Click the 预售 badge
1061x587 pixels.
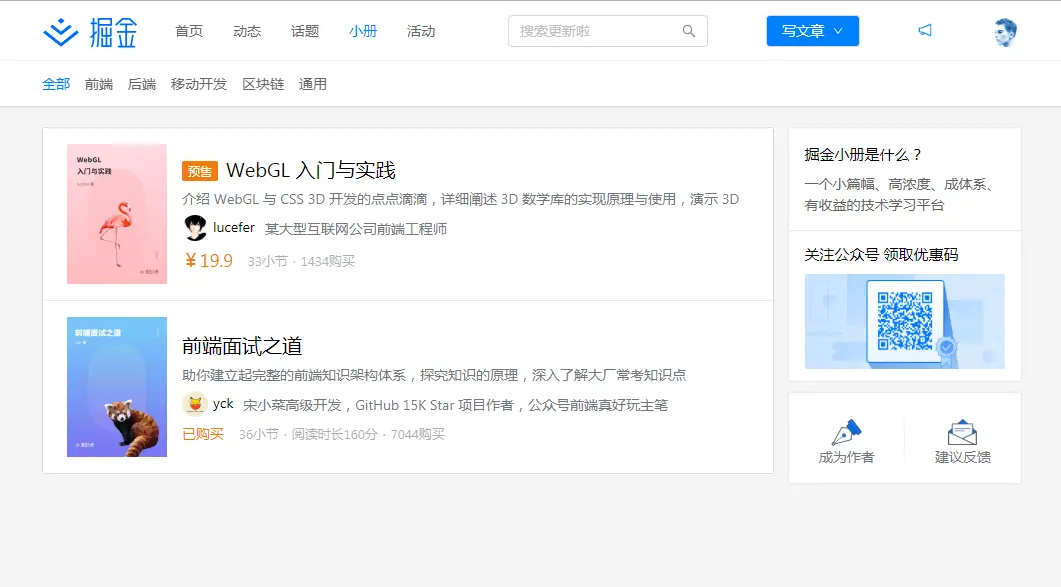point(200,171)
